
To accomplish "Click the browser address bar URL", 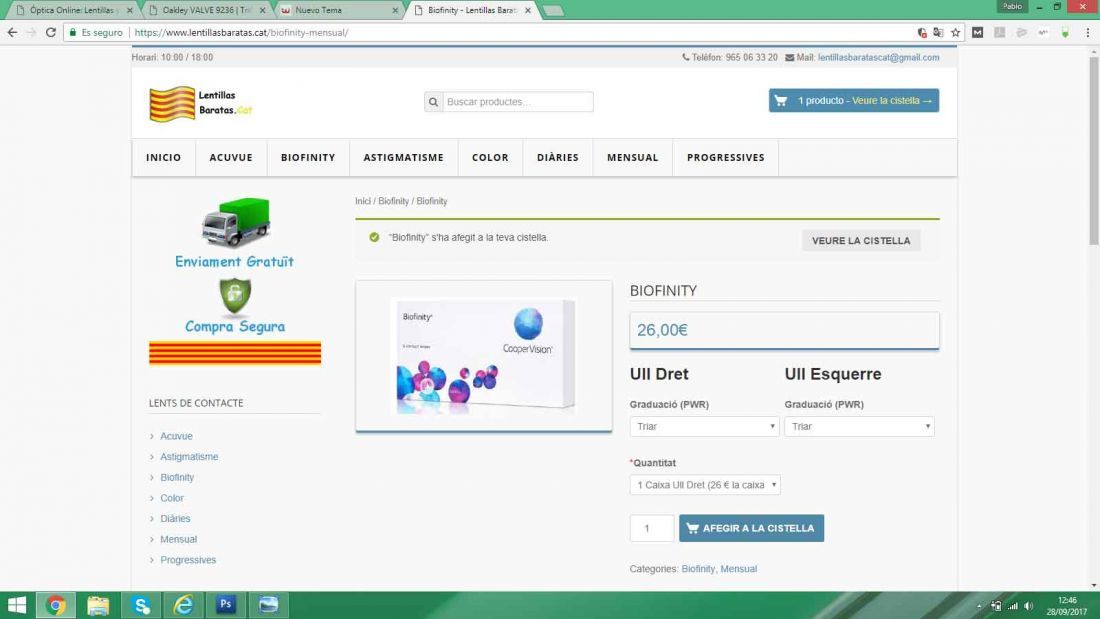I will (x=241, y=32).
